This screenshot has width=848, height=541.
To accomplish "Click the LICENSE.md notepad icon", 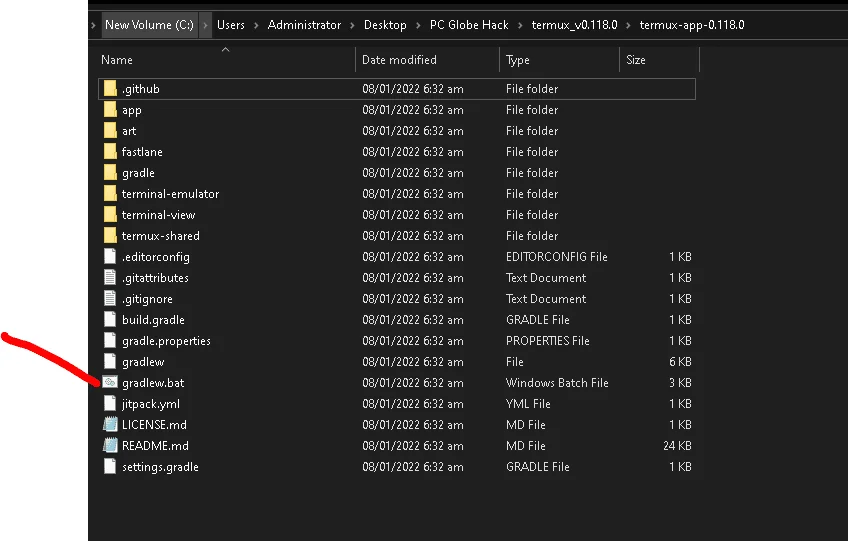I will pyautogui.click(x=110, y=425).
